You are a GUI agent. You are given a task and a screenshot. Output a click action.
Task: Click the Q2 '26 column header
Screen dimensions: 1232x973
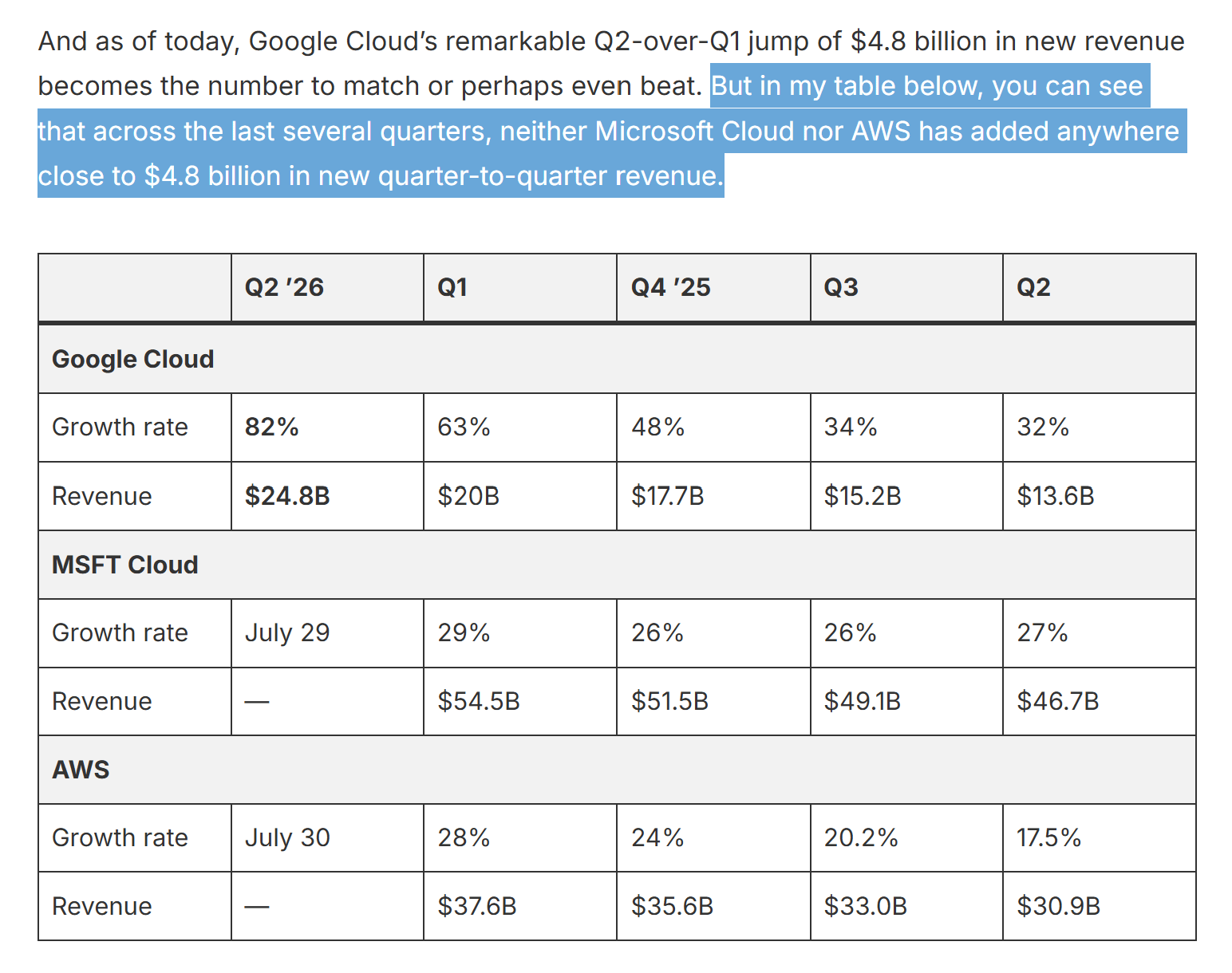point(327,287)
